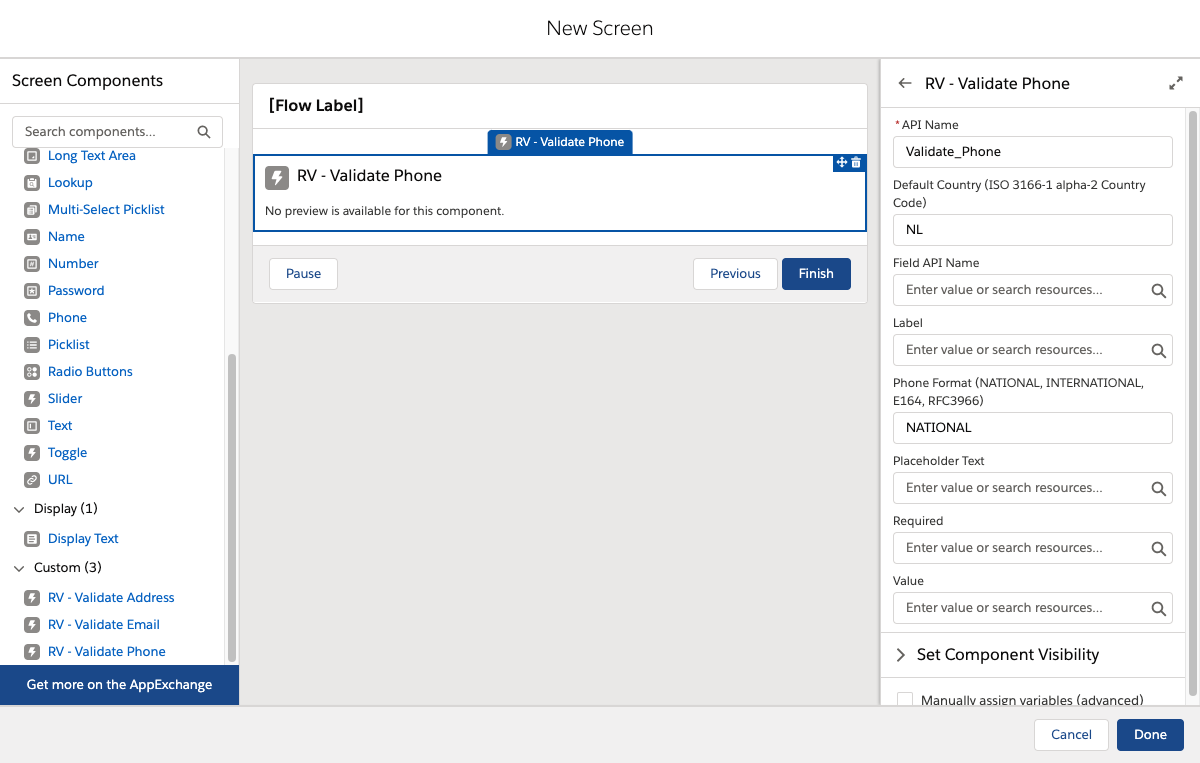Click the Toggle component icon
1200x763 pixels.
click(x=32, y=453)
